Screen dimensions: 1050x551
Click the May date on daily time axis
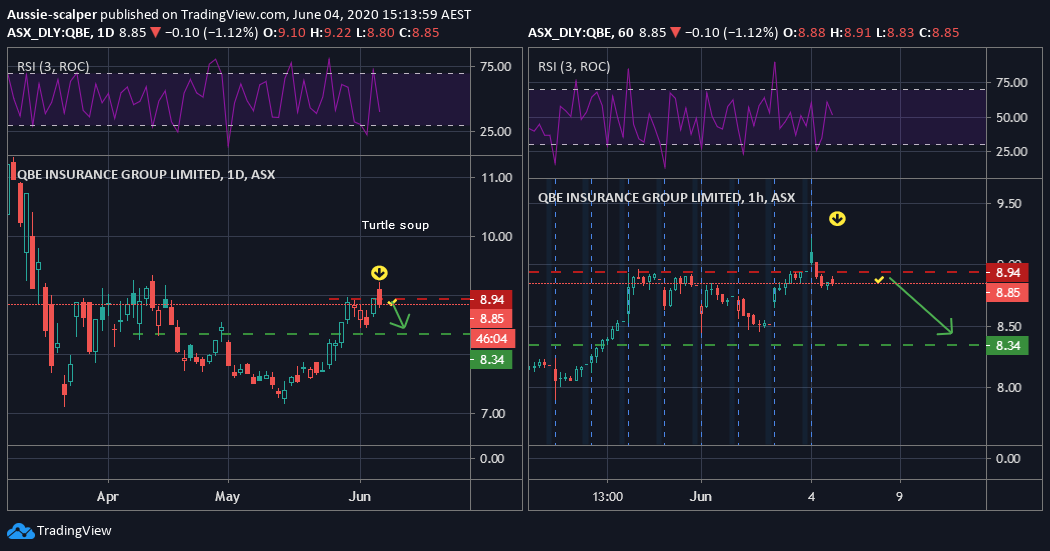pyautogui.click(x=228, y=497)
